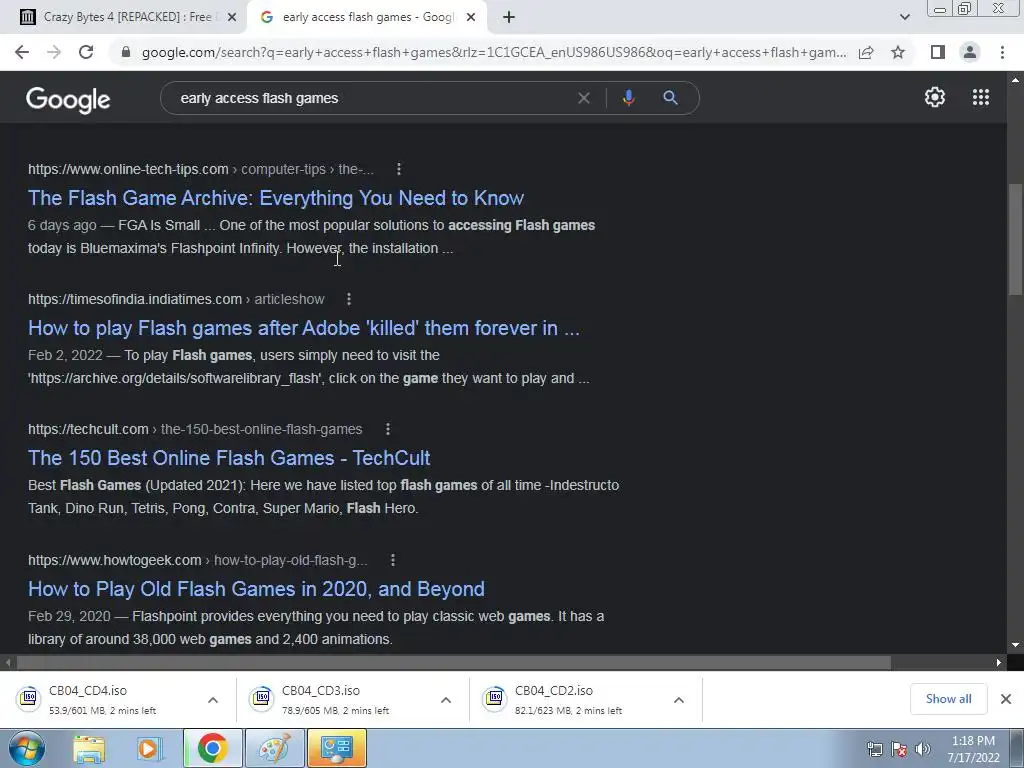The image size is (1024, 768).
Task: Start voice search with the microphone icon
Action: tap(628, 98)
